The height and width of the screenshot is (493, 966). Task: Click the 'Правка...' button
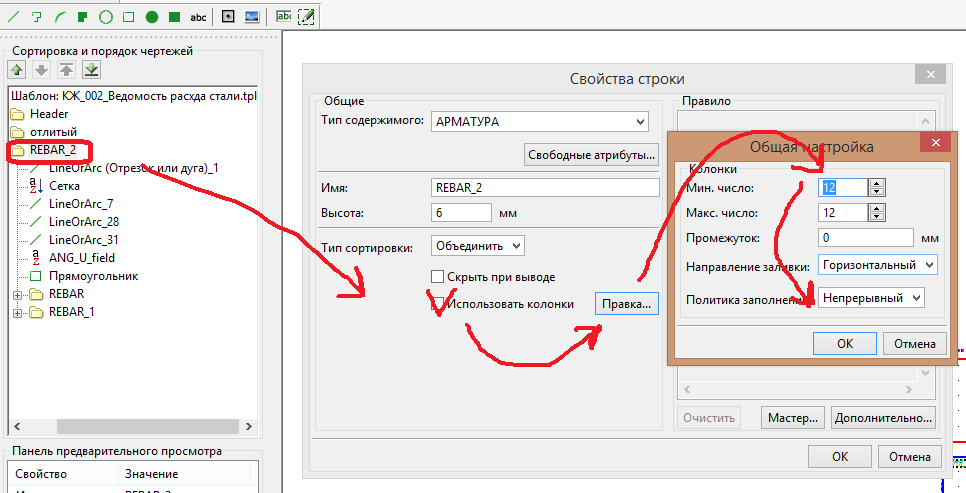tap(627, 303)
